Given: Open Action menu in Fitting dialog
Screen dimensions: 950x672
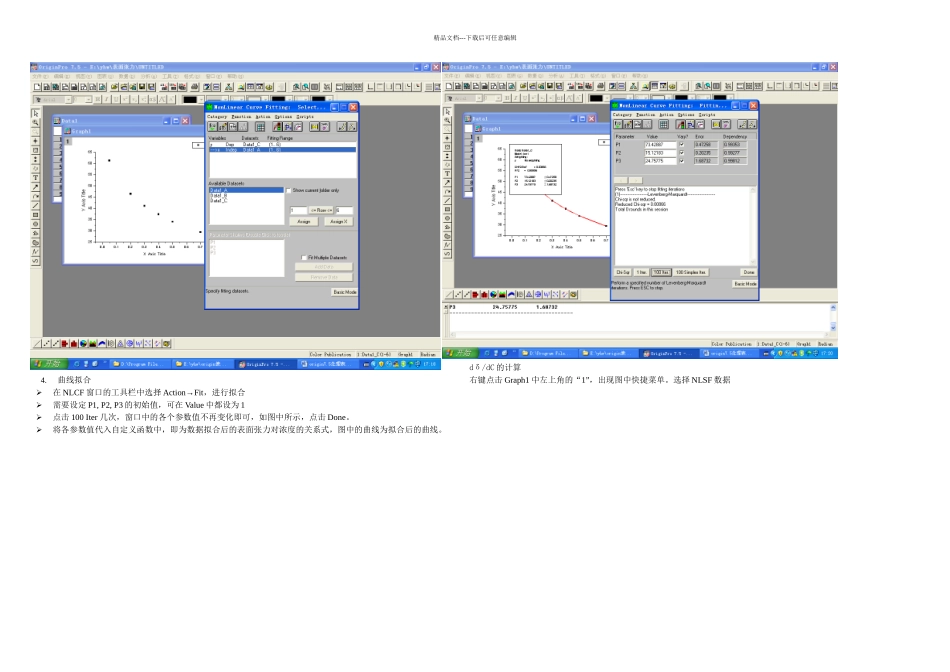Looking at the screenshot, I should (667, 115).
